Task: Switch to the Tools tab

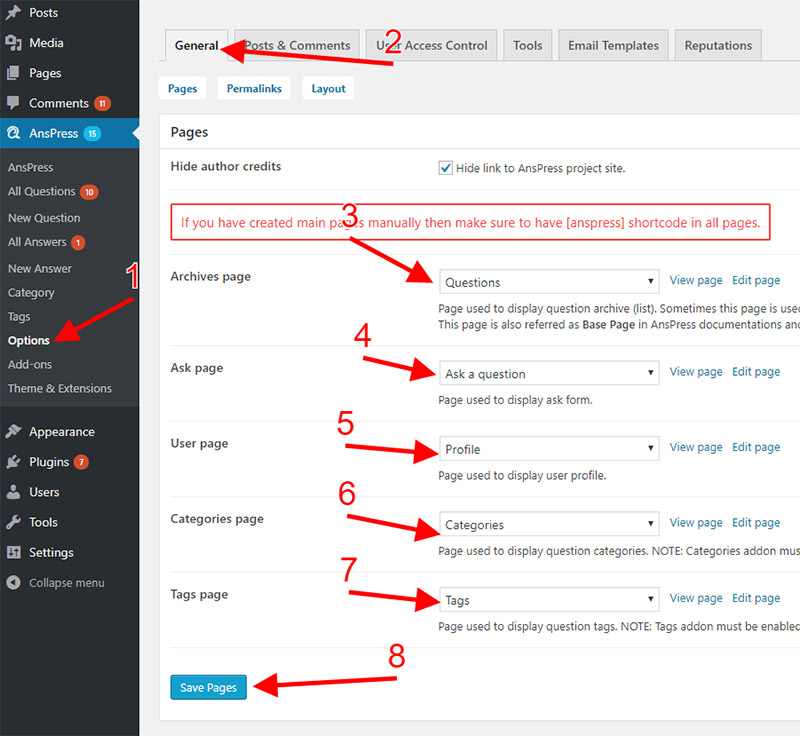Action: pyautogui.click(x=528, y=45)
